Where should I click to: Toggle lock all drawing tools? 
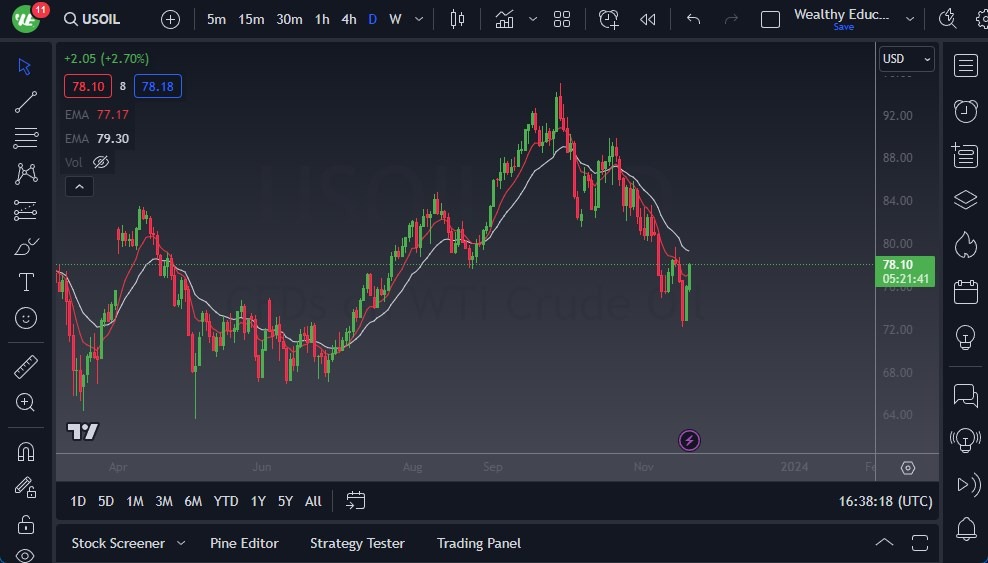click(x=26, y=523)
